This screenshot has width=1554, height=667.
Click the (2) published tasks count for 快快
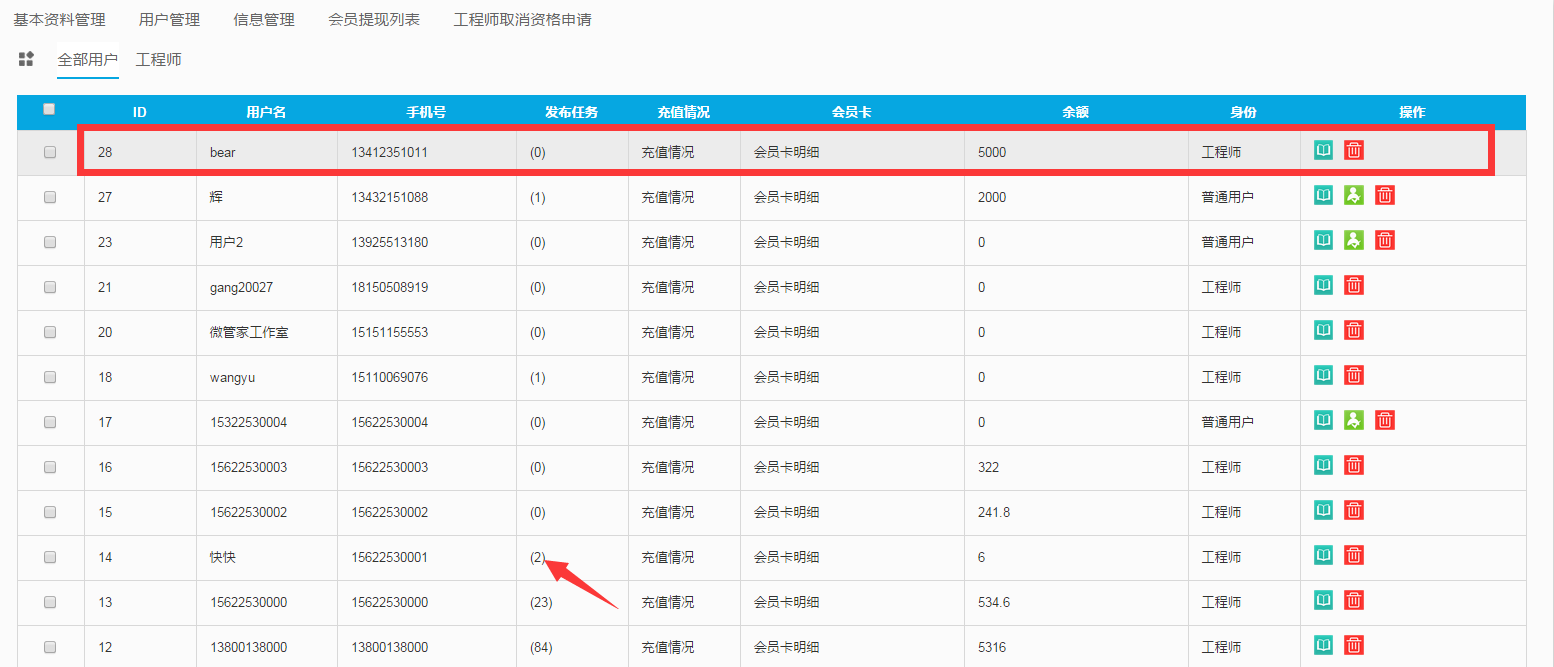[537, 557]
